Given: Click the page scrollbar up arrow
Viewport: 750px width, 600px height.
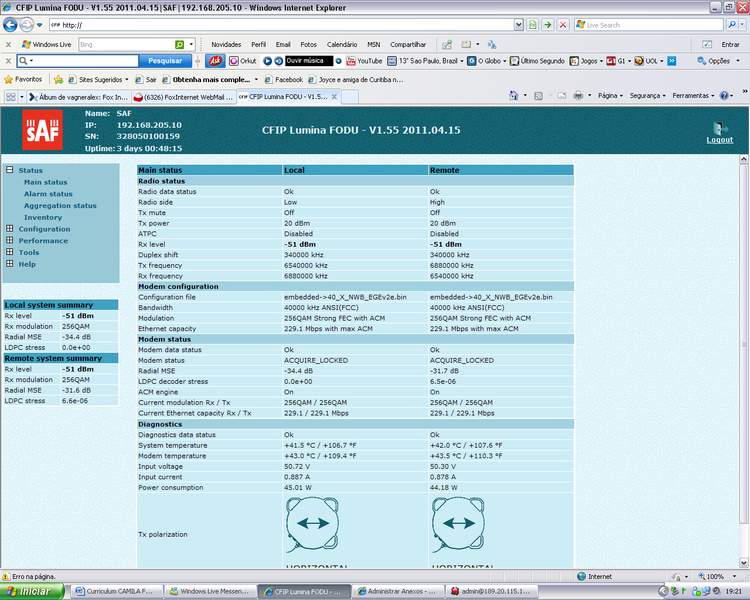Looking at the screenshot, I should point(744,159).
